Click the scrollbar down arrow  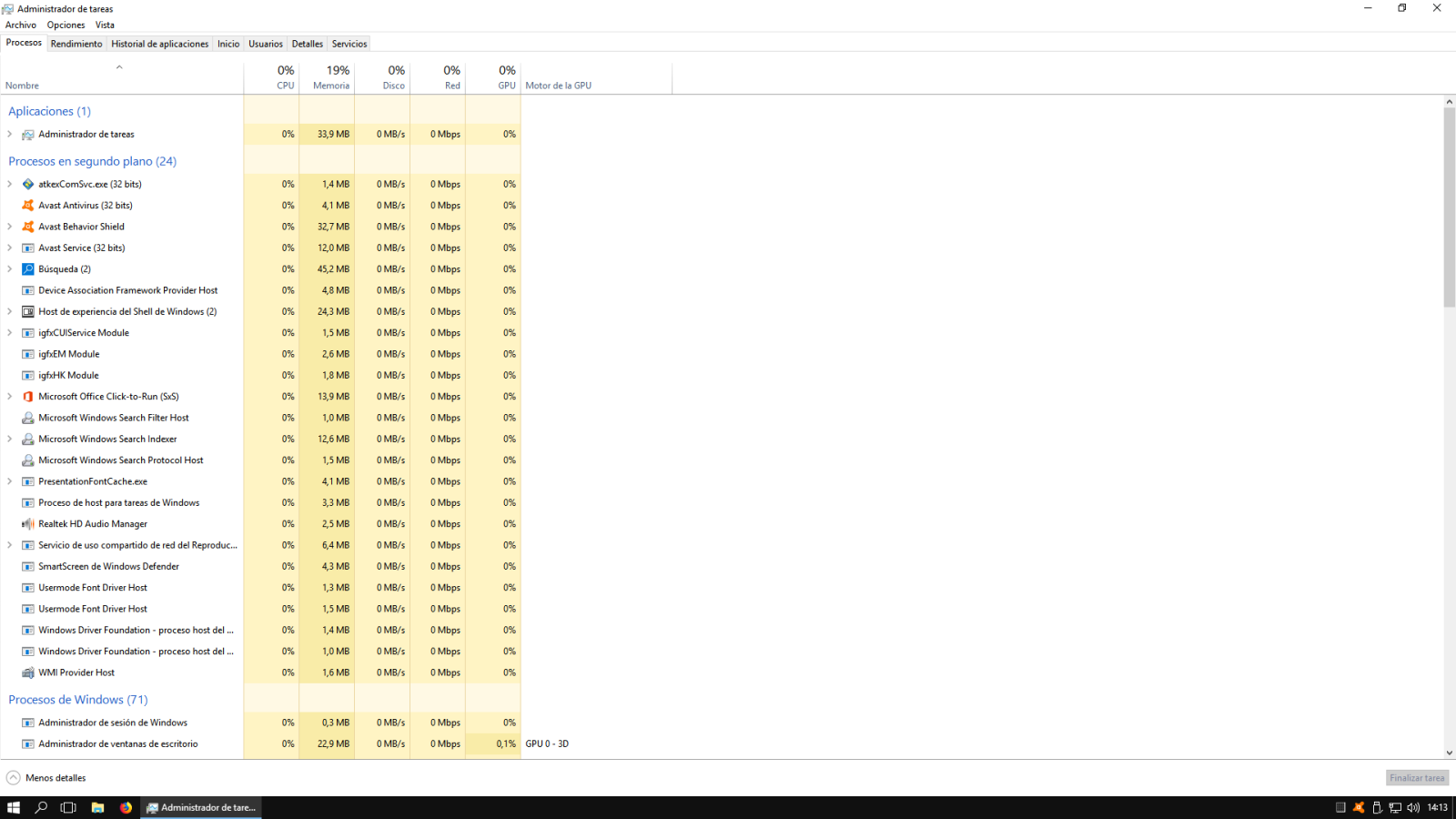point(1449,753)
